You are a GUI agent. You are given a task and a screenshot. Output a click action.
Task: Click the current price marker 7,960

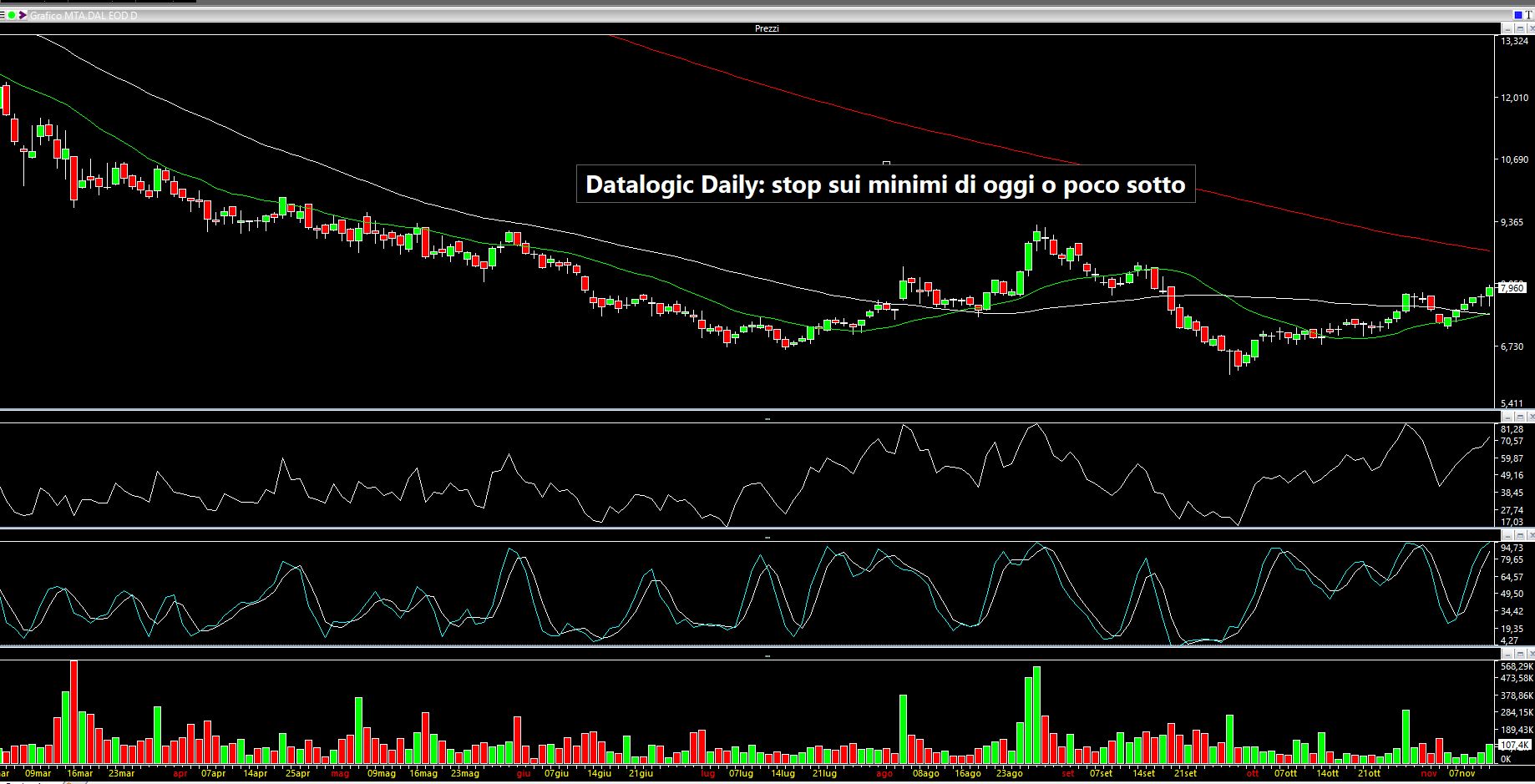pos(1512,288)
